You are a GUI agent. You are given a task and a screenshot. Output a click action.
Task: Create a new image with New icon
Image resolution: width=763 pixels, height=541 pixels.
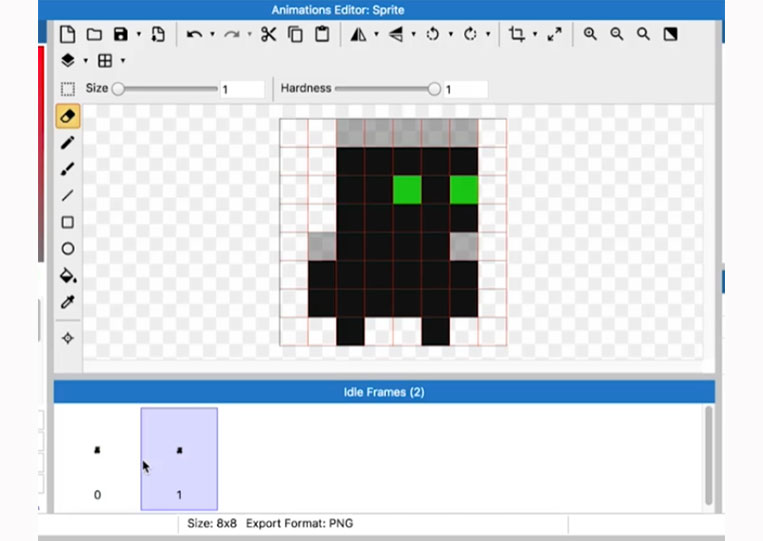(x=67, y=35)
